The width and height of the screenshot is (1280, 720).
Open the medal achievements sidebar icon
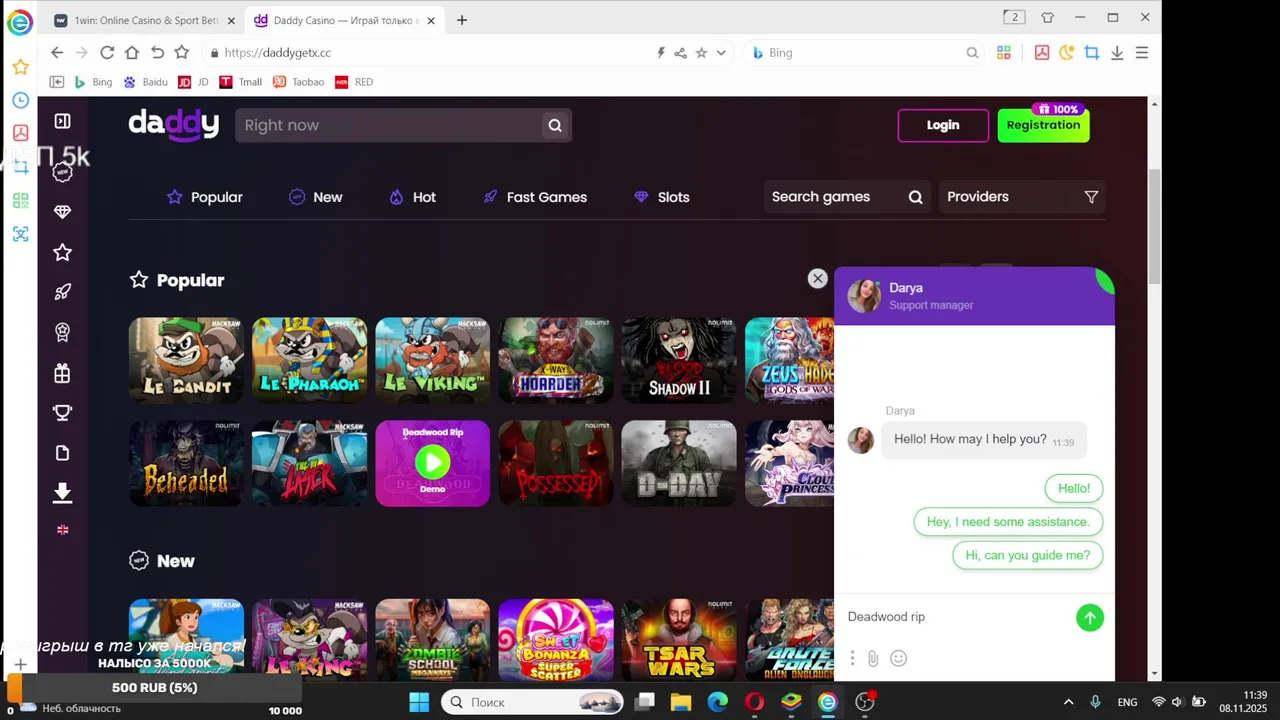pos(62,332)
